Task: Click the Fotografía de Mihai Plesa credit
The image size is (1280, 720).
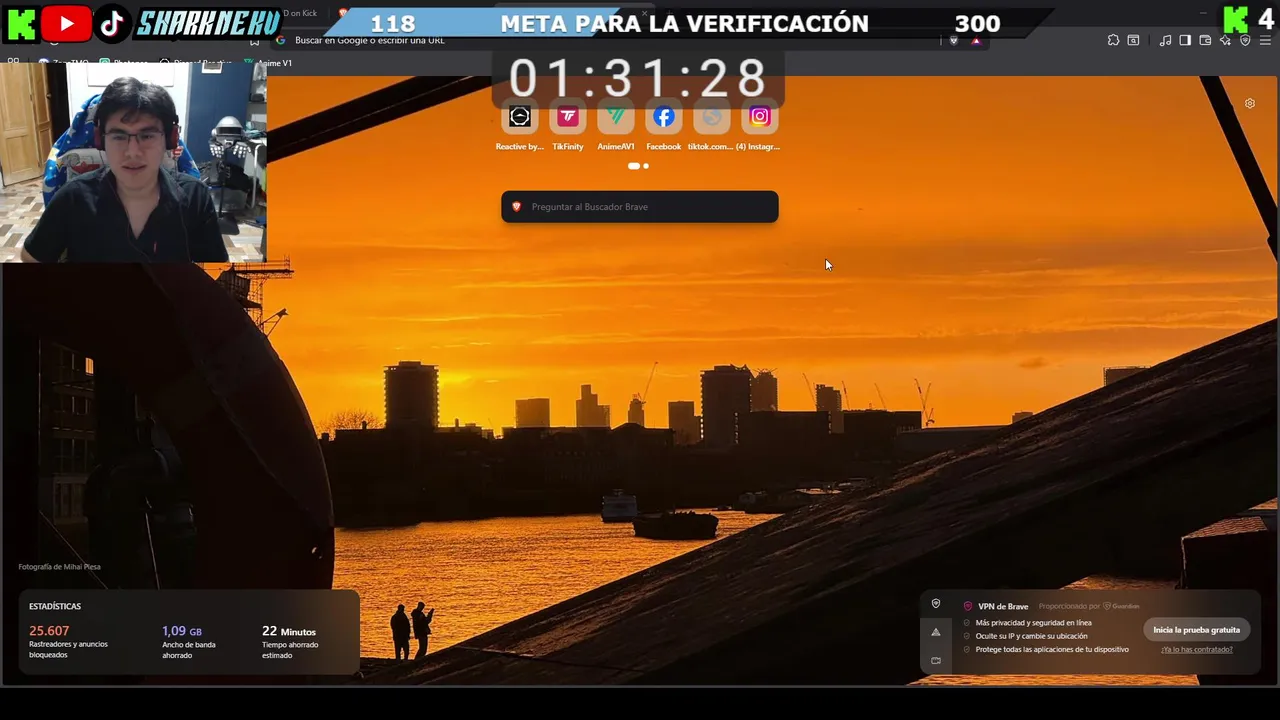Action: tap(59, 567)
